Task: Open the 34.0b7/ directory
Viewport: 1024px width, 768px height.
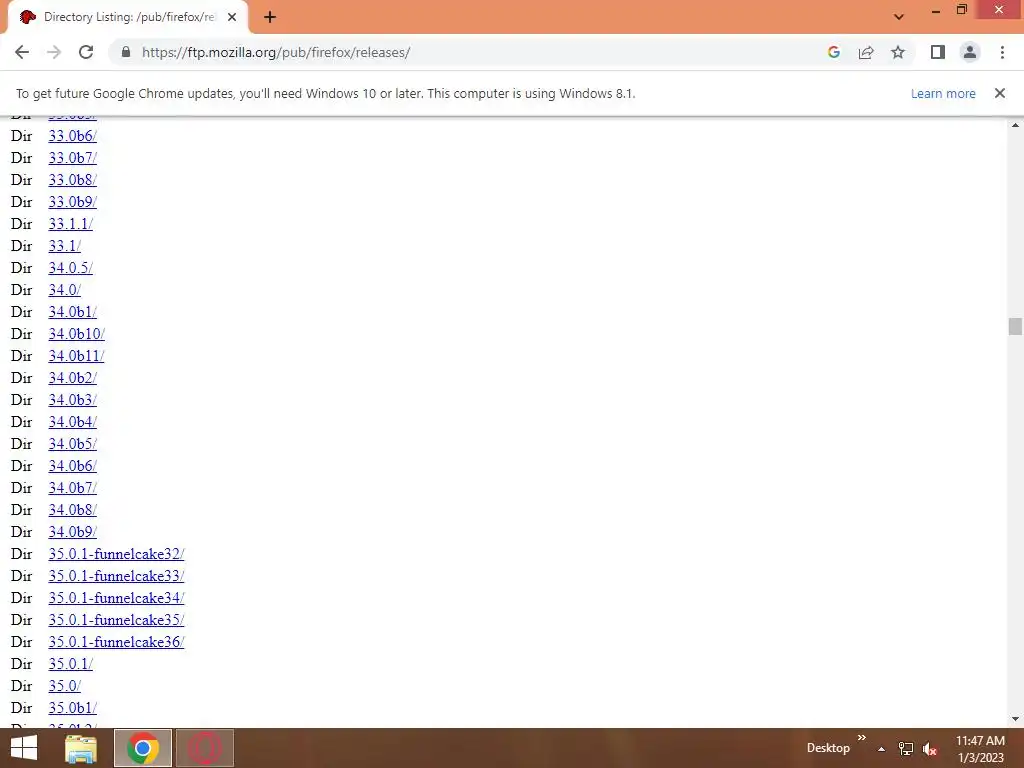Action: coord(72,488)
